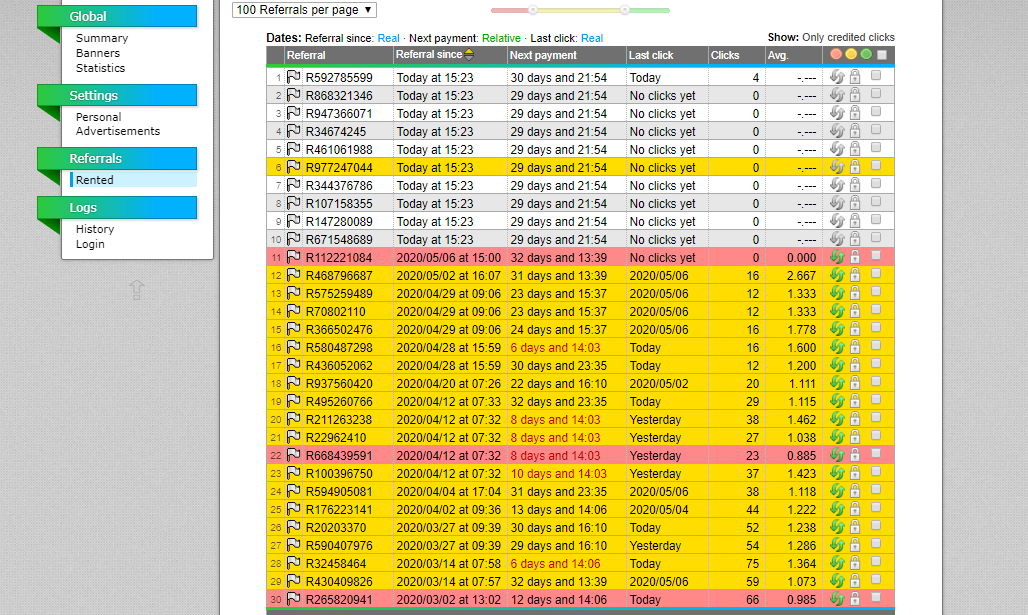Image resolution: width=1028 pixels, height=615 pixels.
Task: Click recycle icon for R468796687
Action: pyautogui.click(x=837, y=275)
